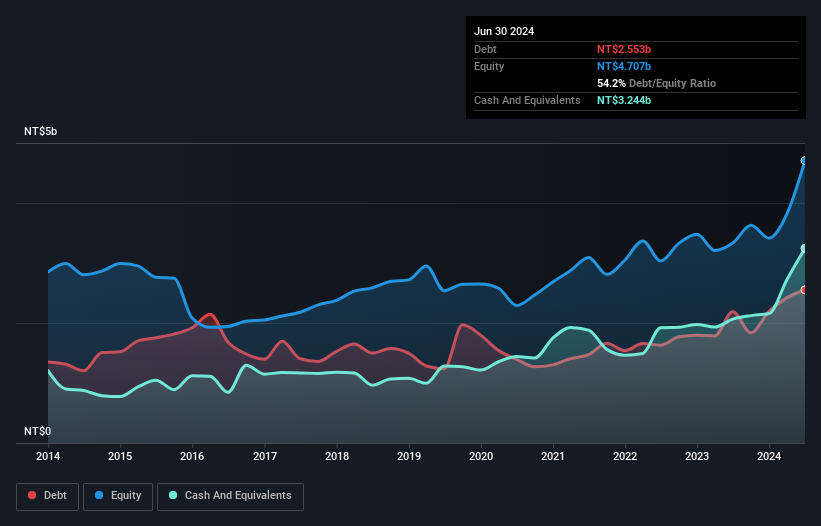
Task: Click the NT$5b y-axis label
Action: coord(40,131)
